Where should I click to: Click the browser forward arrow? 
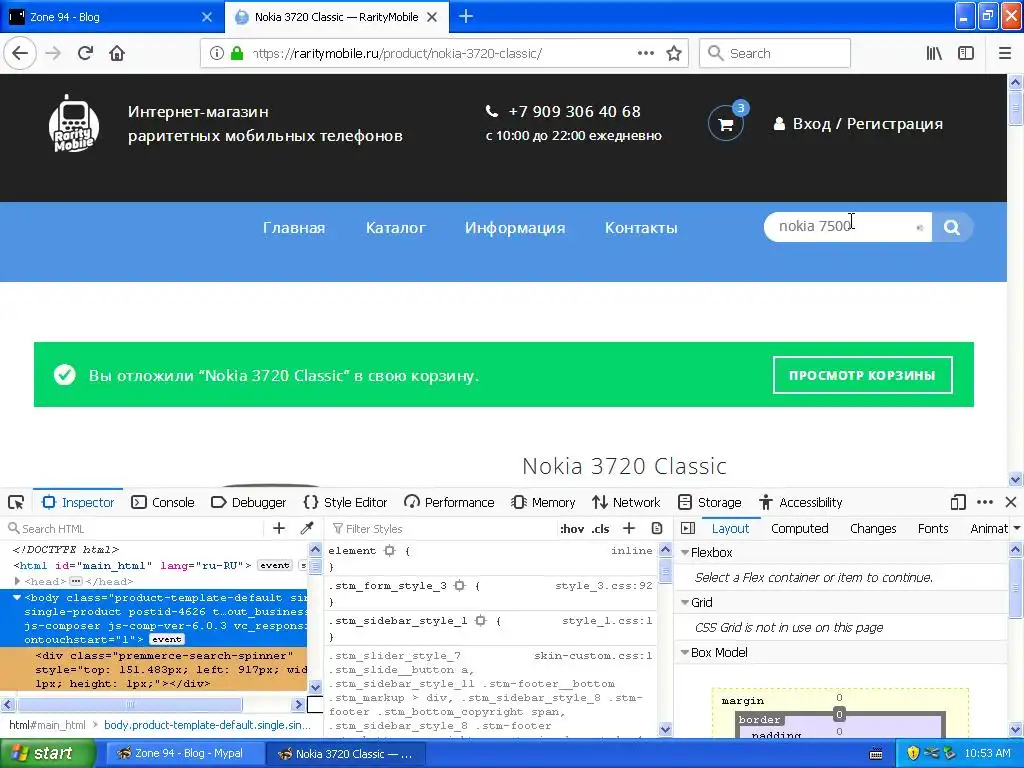tap(54, 54)
